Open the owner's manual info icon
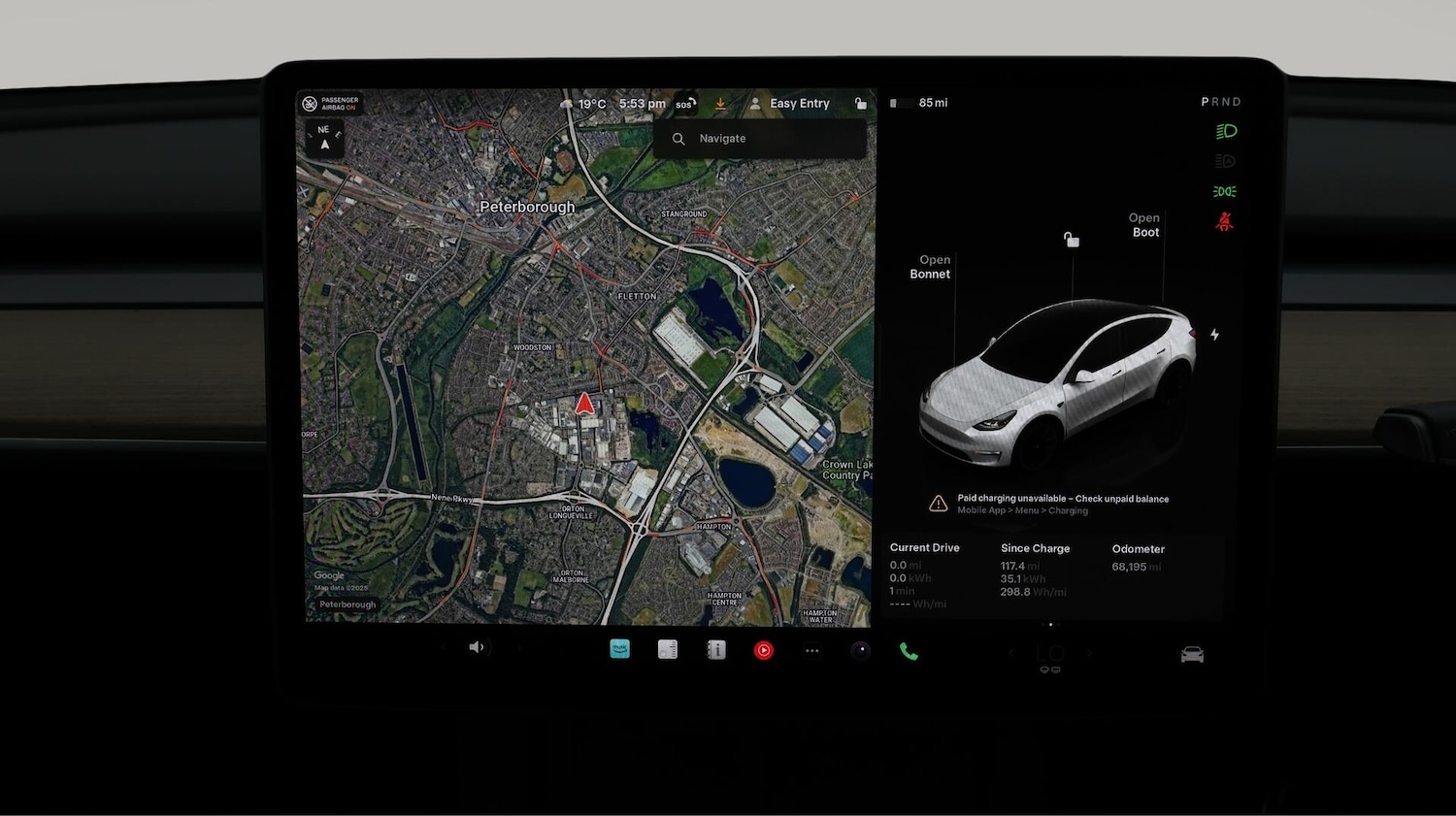1456x816 pixels. coord(716,651)
